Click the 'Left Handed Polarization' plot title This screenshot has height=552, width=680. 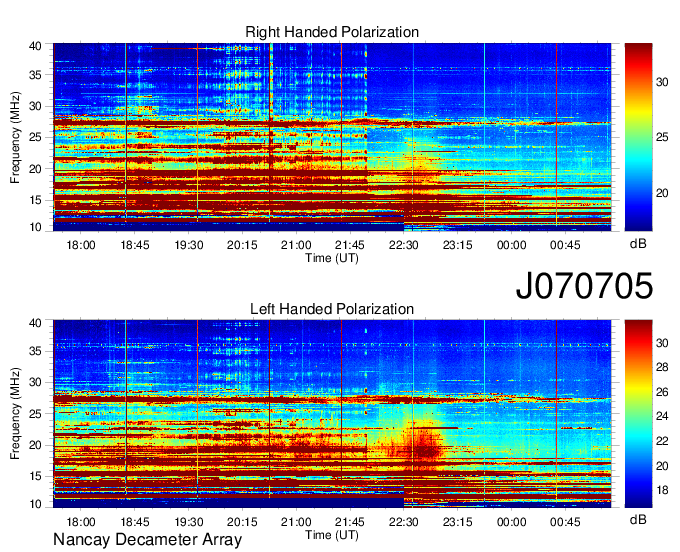332,309
